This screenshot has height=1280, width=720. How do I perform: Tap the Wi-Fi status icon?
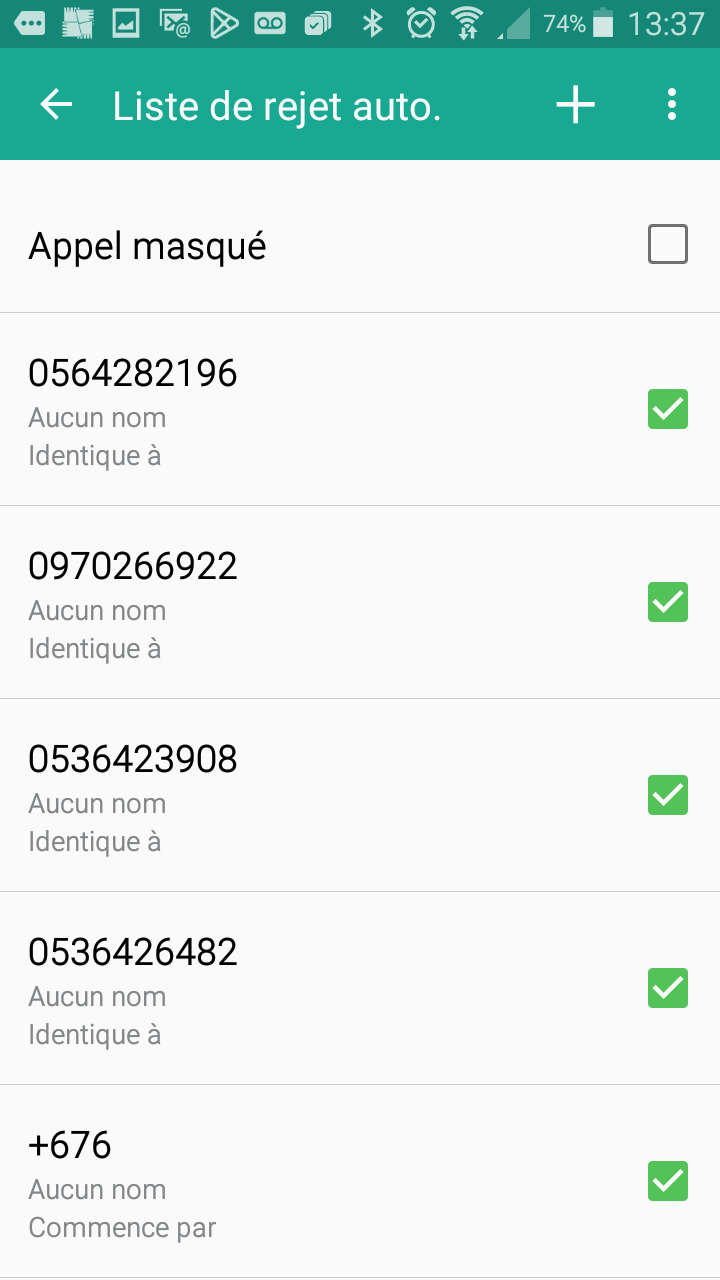pos(467,23)
